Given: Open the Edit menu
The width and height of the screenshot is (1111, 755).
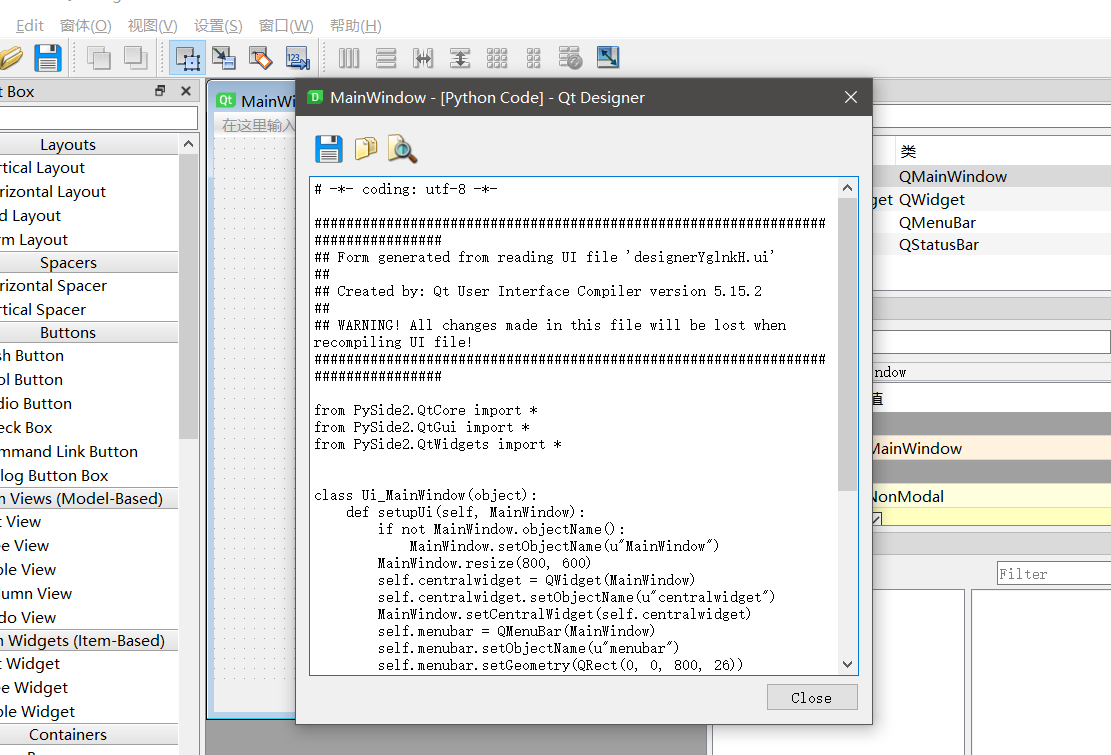Looking at the screenshot, I should (x=30, y=25).
